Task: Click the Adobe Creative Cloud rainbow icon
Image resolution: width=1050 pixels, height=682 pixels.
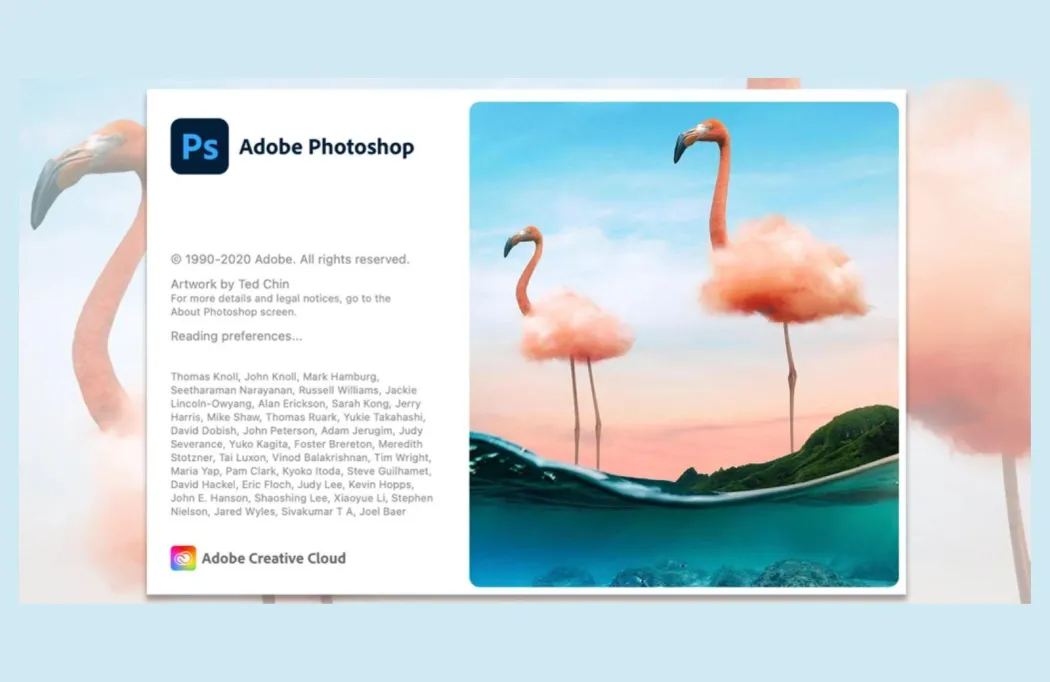Action: 183,558
